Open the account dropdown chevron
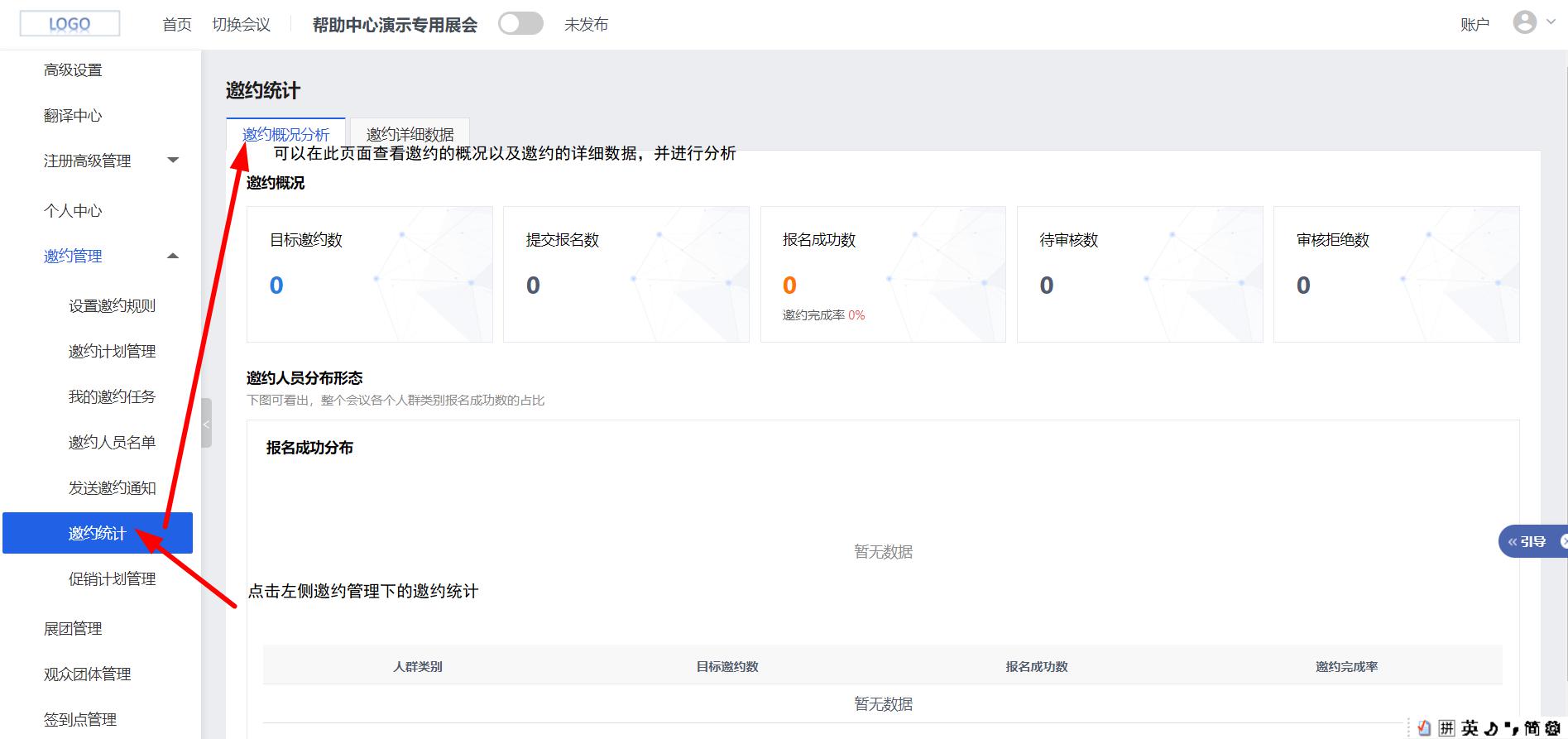Screen dimensions: 1568x739 [x=1551, y=22]
